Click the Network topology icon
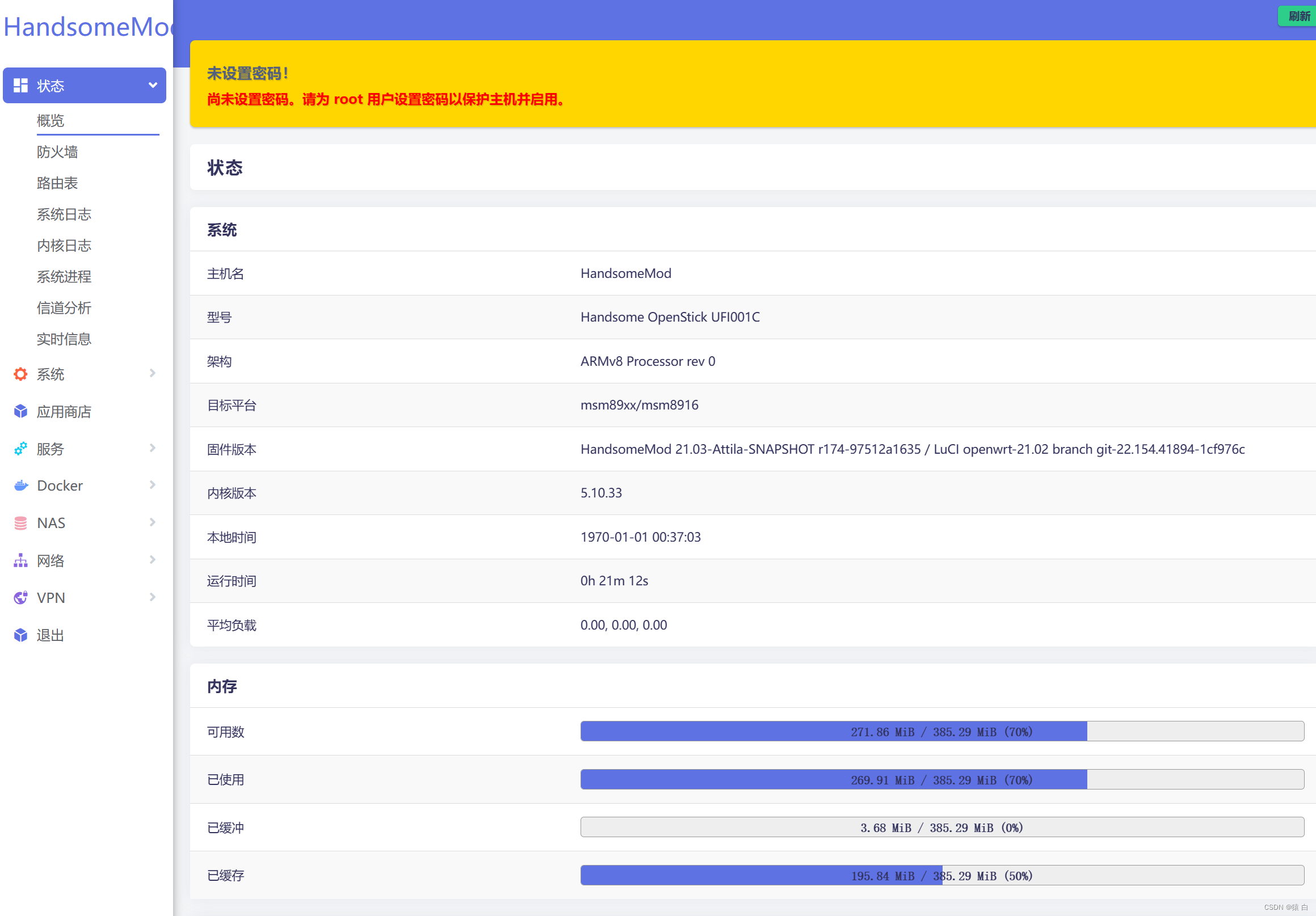 20,560
